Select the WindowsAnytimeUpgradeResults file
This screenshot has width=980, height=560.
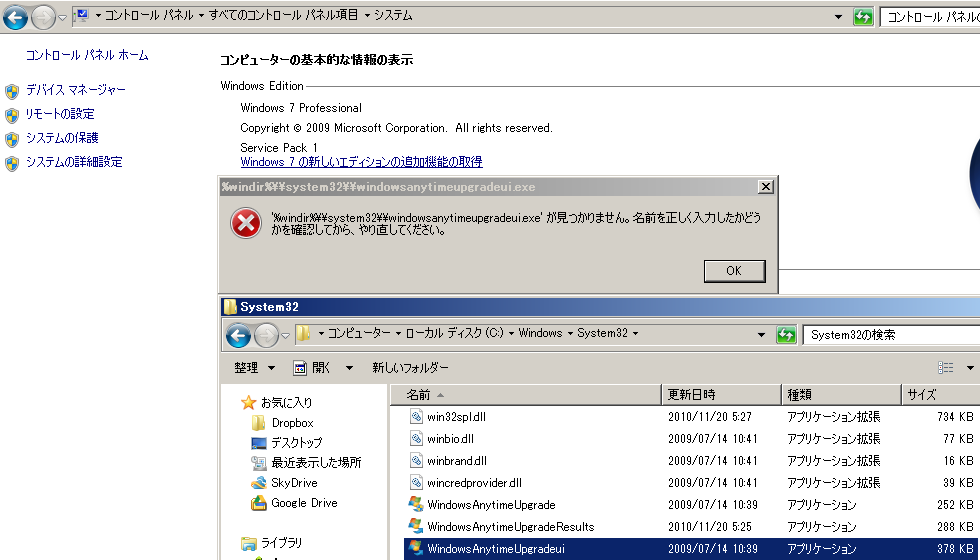(510, 527)
